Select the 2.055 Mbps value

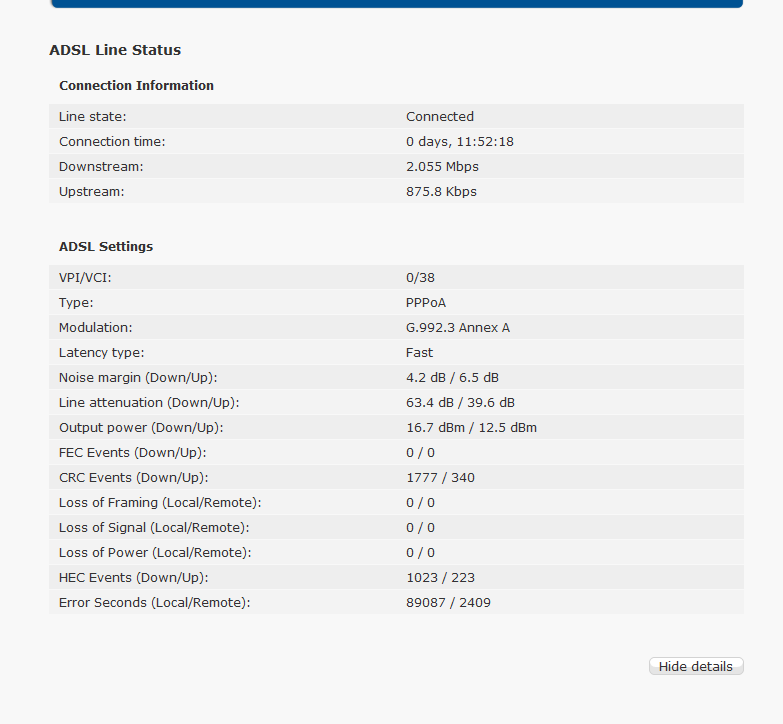pos(442,166)
